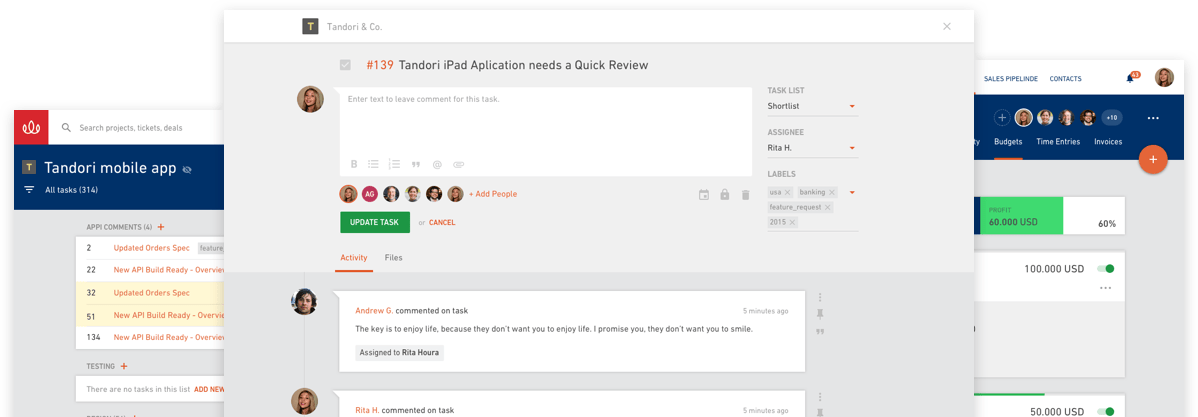The height and width of the screenshot is (417, 1198).
Task: Toggle the switch beside 100.000 USD
Action: 1106,269
